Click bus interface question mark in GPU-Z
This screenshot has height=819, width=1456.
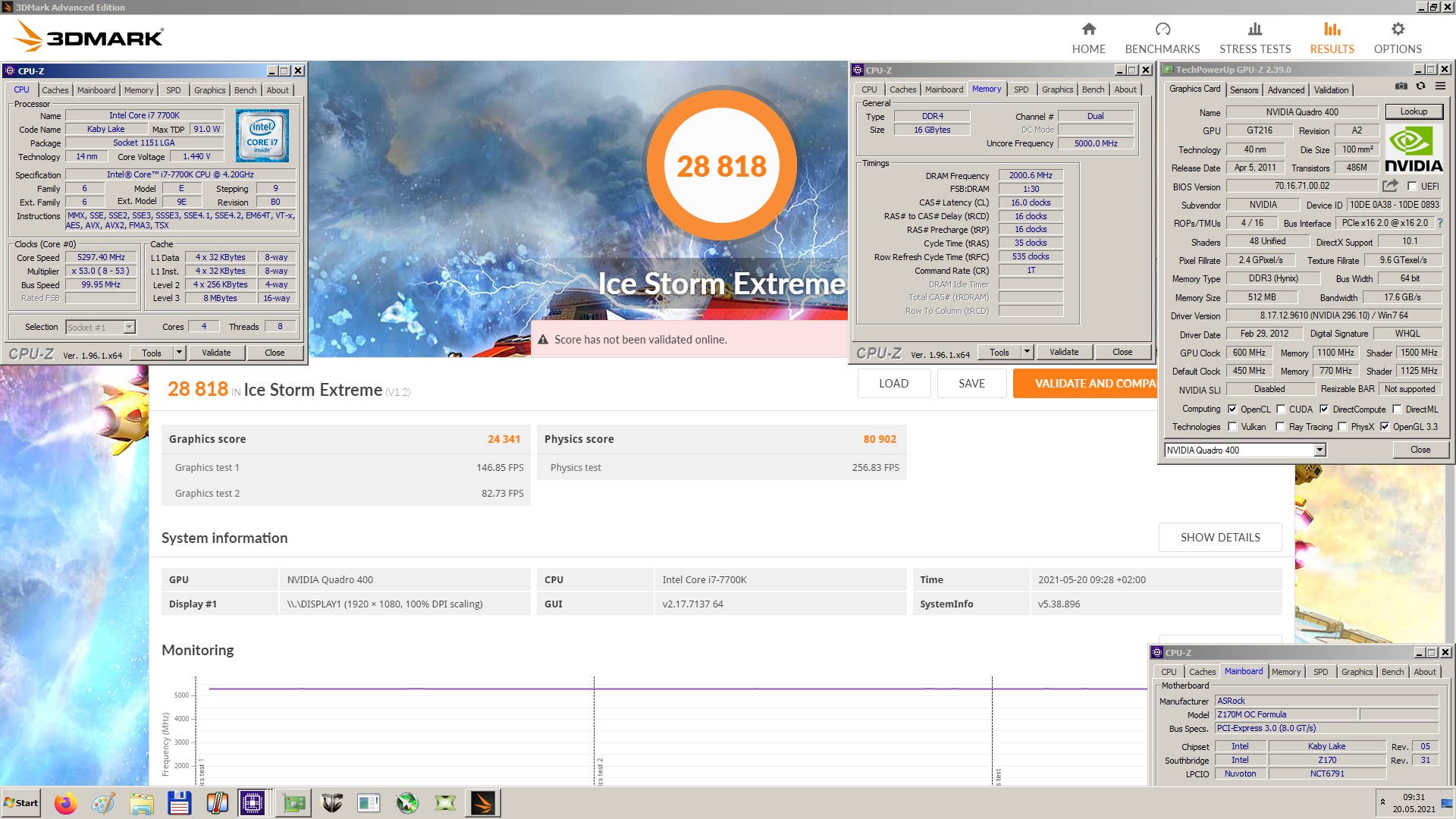coord(1439,223)
